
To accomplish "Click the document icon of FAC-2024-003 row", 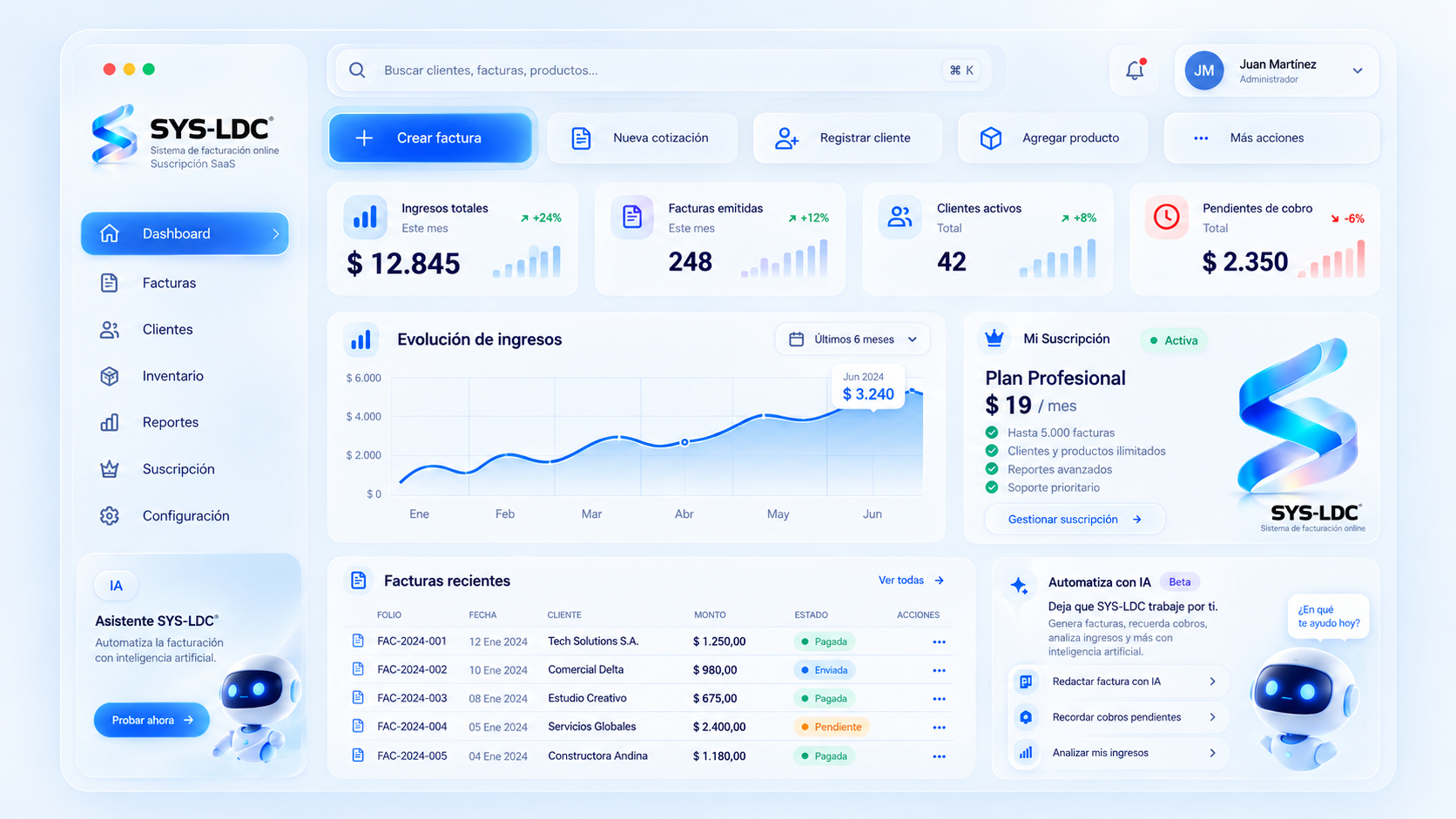I will click(x=358, y=697).
